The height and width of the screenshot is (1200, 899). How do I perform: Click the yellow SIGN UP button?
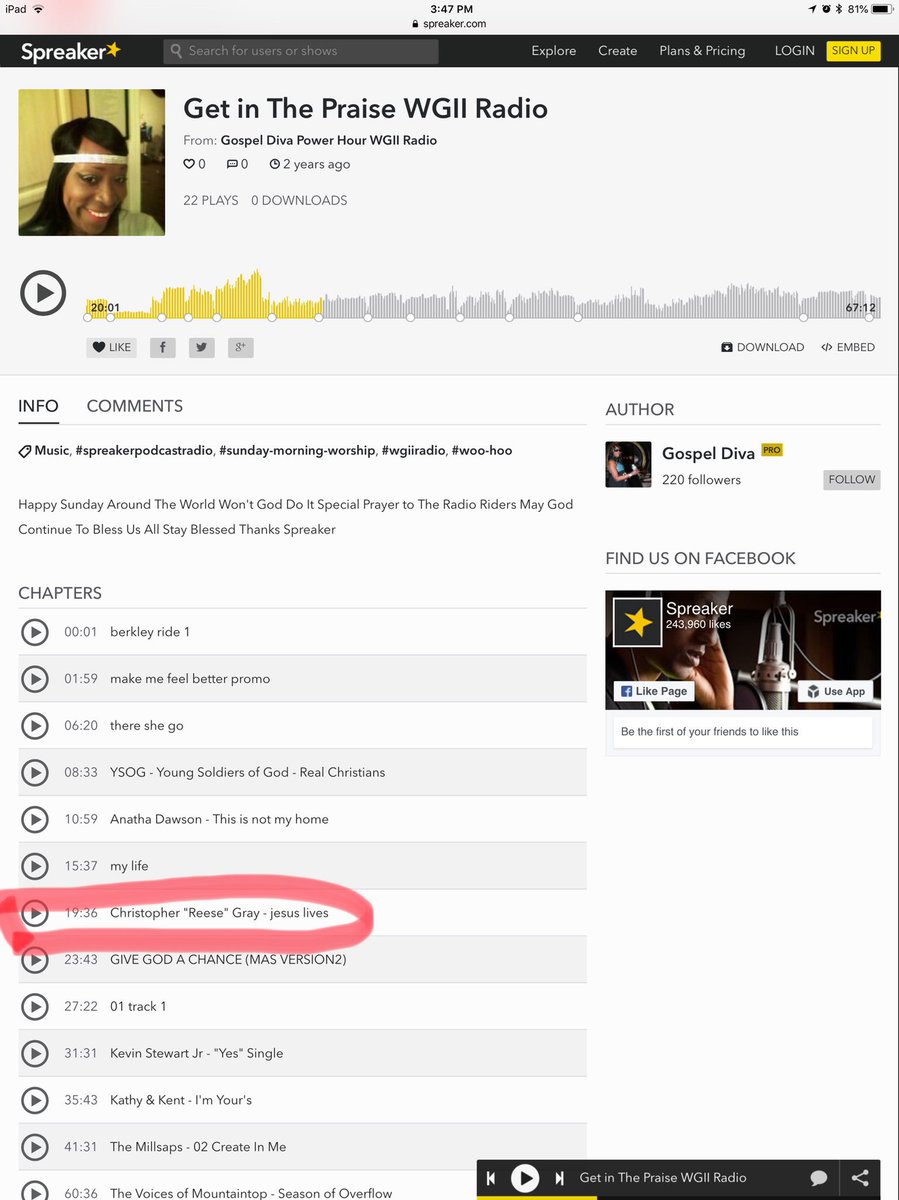point(853,50)
